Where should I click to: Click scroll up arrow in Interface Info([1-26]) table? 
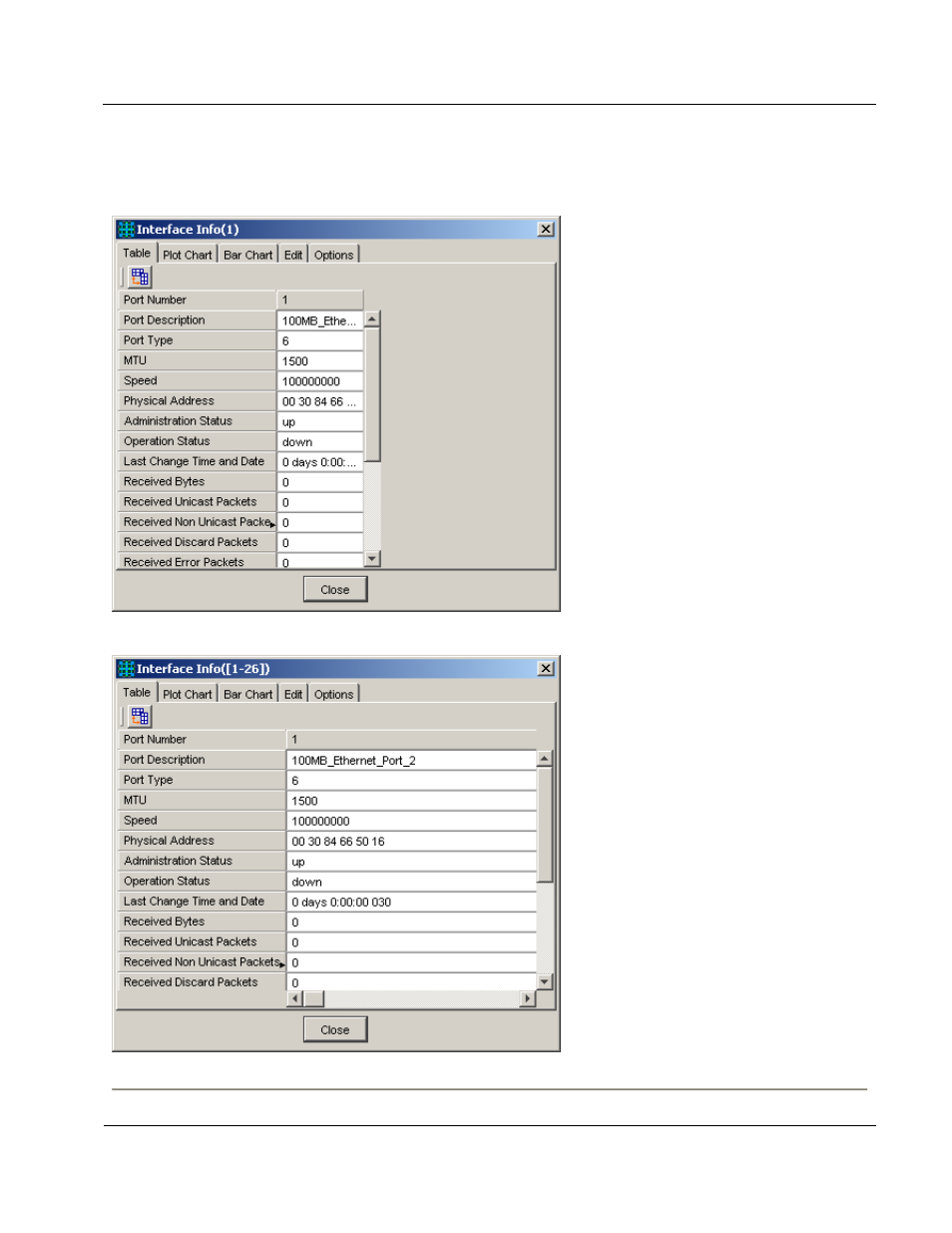(x=545, y=759)
